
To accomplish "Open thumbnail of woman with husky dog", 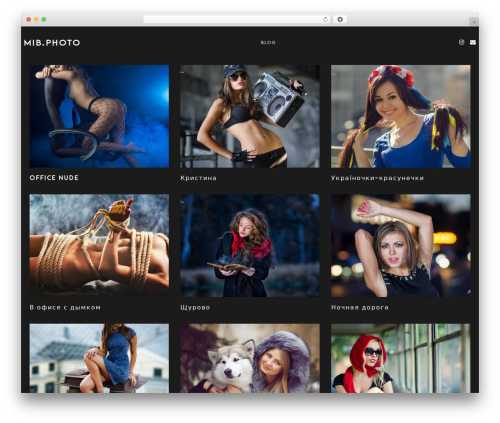I will tap(250, 358).
